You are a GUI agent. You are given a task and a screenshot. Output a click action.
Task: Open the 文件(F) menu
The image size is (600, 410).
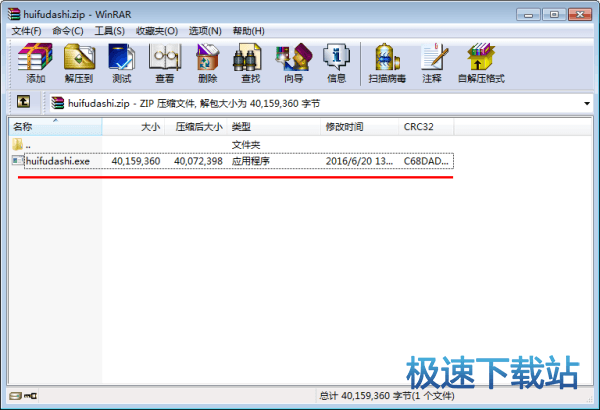point(26,31)
